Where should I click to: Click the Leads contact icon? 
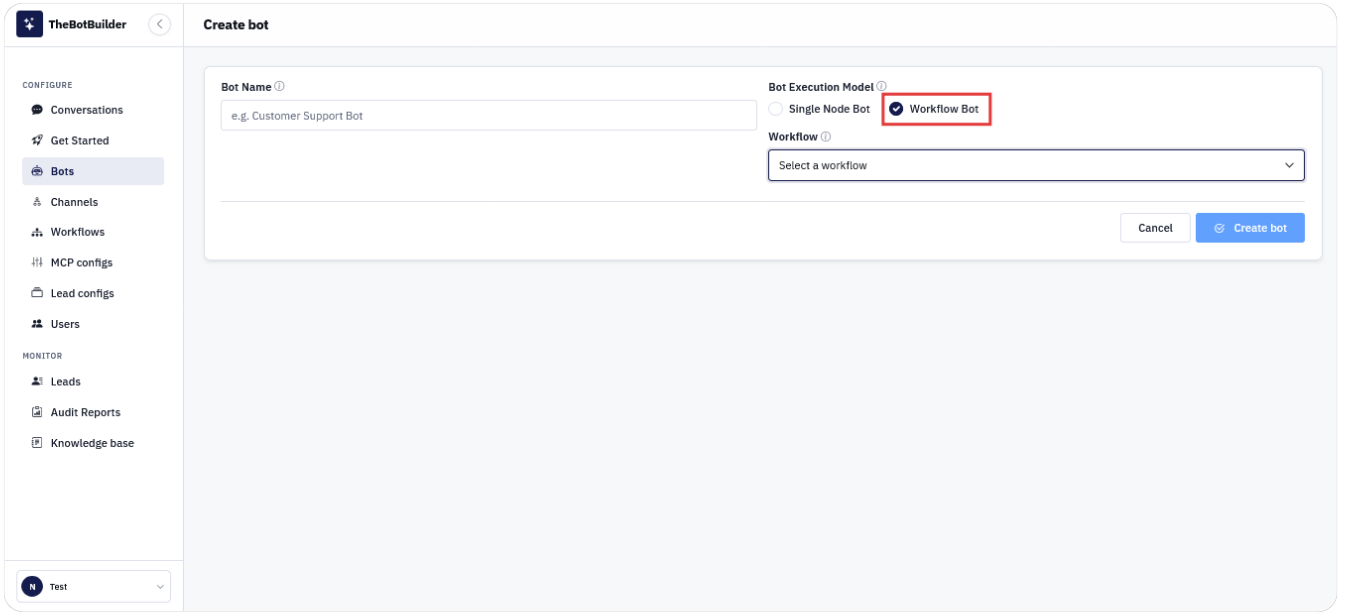[37, 382]
